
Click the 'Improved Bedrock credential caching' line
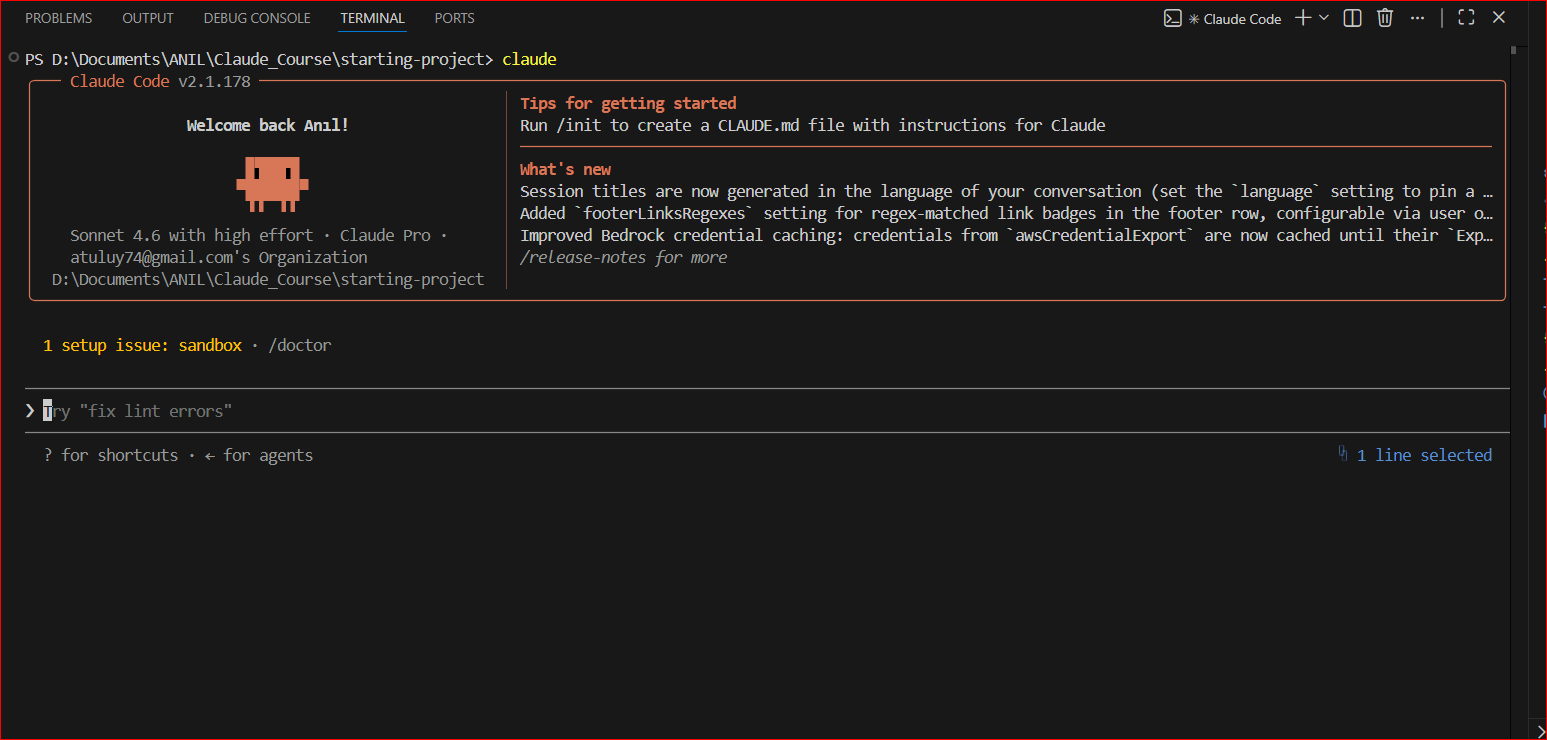[1006, 235]
